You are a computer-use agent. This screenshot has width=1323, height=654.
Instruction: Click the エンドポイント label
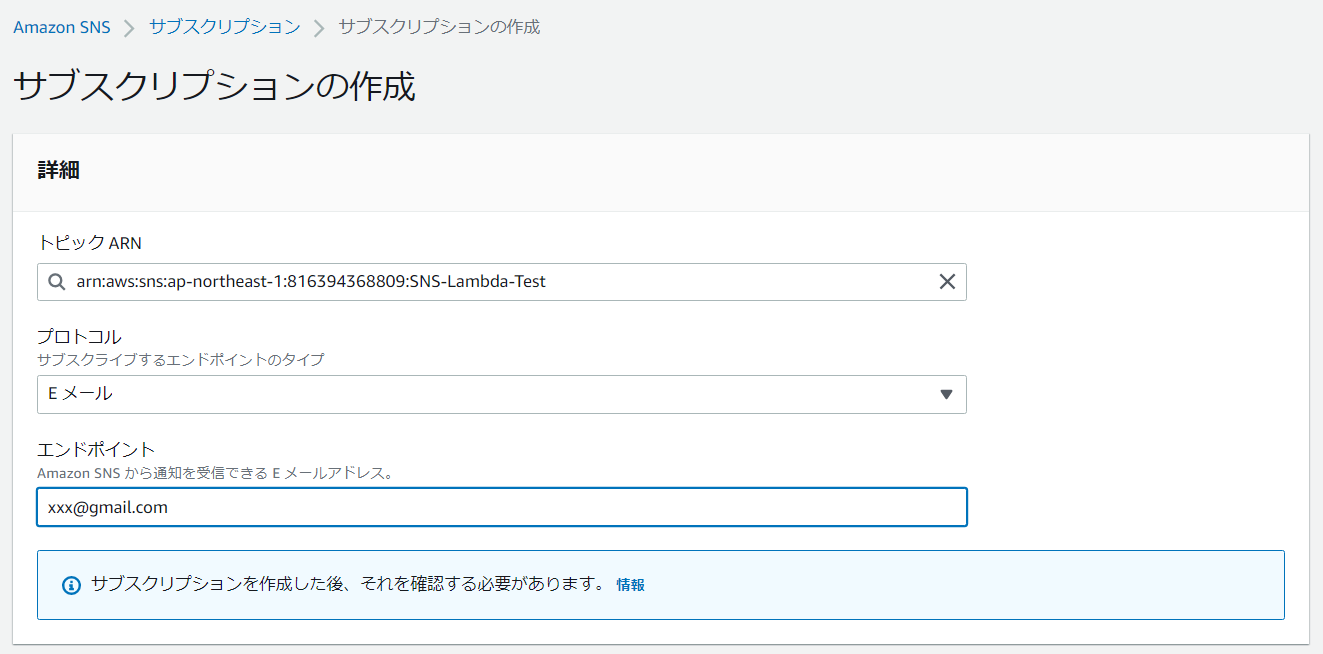pyautogui.click(x=96, y=449)
